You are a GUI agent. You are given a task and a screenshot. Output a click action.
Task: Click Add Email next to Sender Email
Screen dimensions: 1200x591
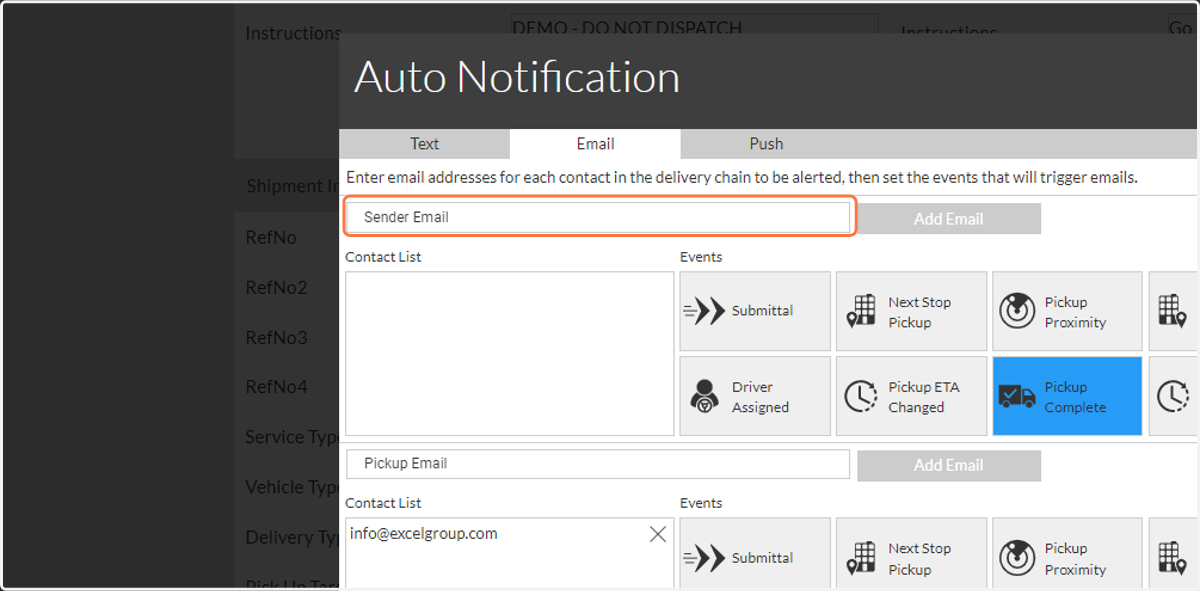point(948,218)
